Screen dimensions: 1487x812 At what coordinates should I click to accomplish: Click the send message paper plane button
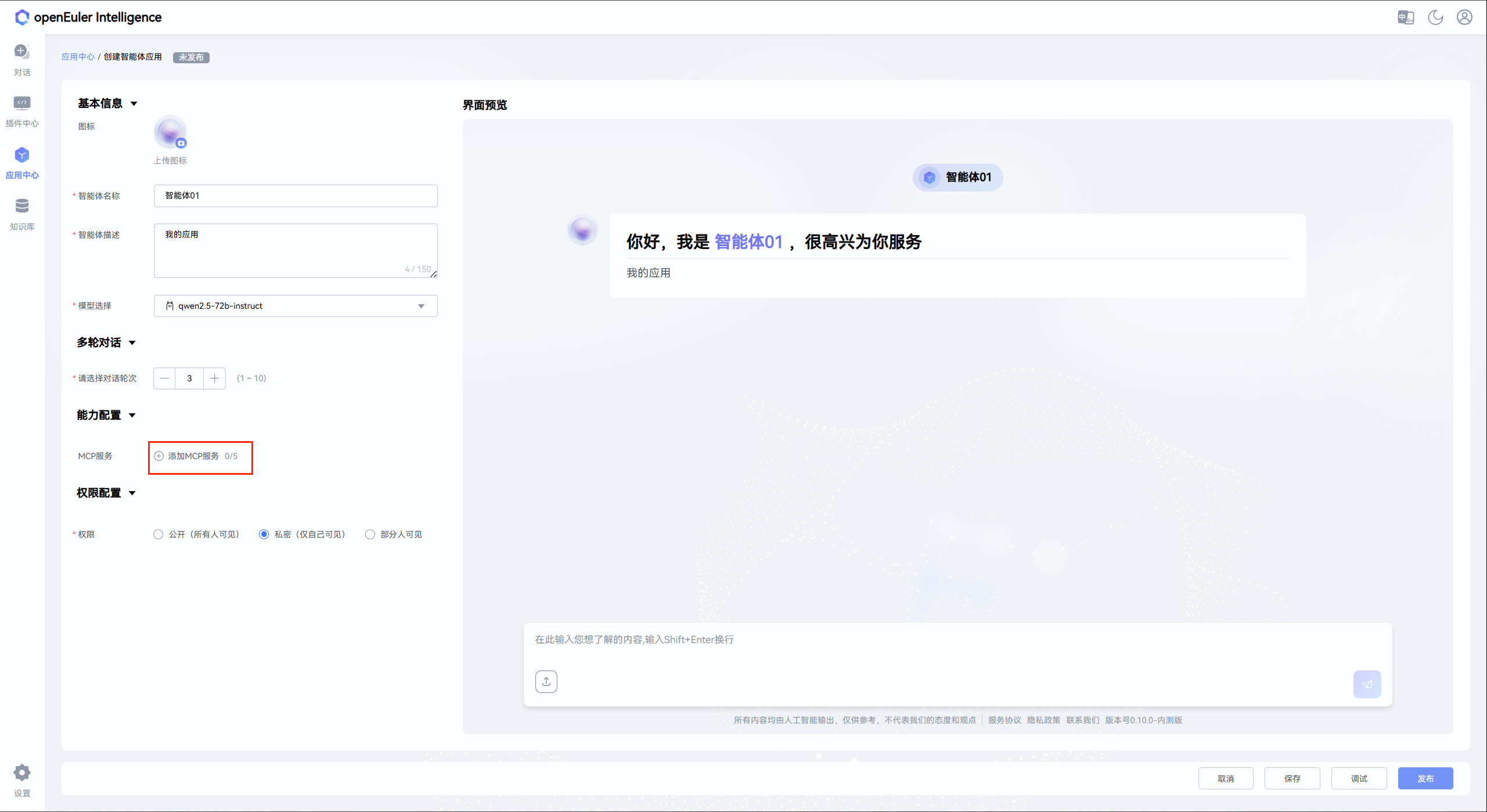(x=1367, y=684)
